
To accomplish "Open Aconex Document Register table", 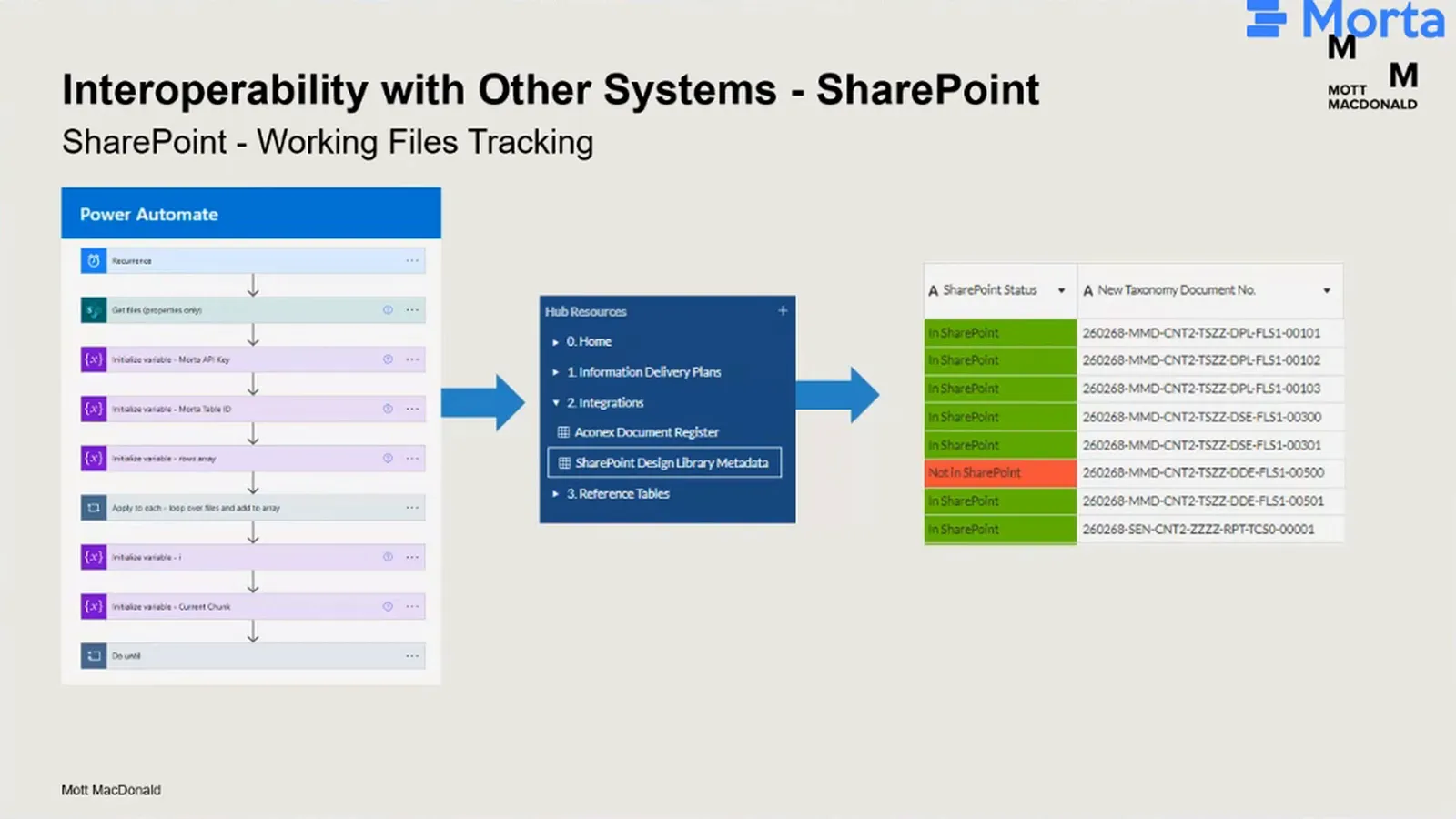I will pyautogui.click(x=646, y=432).
